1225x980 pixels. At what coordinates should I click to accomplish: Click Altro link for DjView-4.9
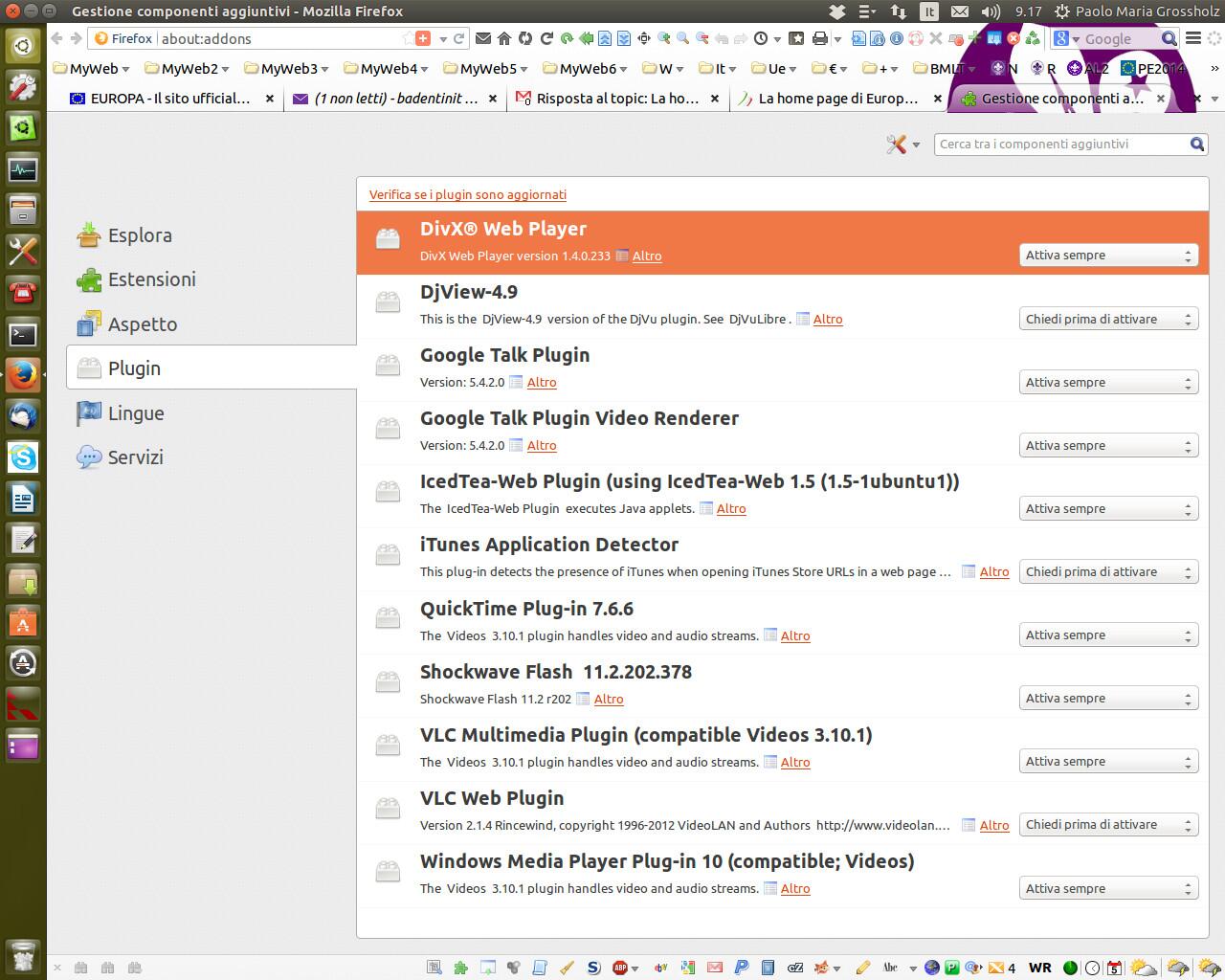point(828,319)
